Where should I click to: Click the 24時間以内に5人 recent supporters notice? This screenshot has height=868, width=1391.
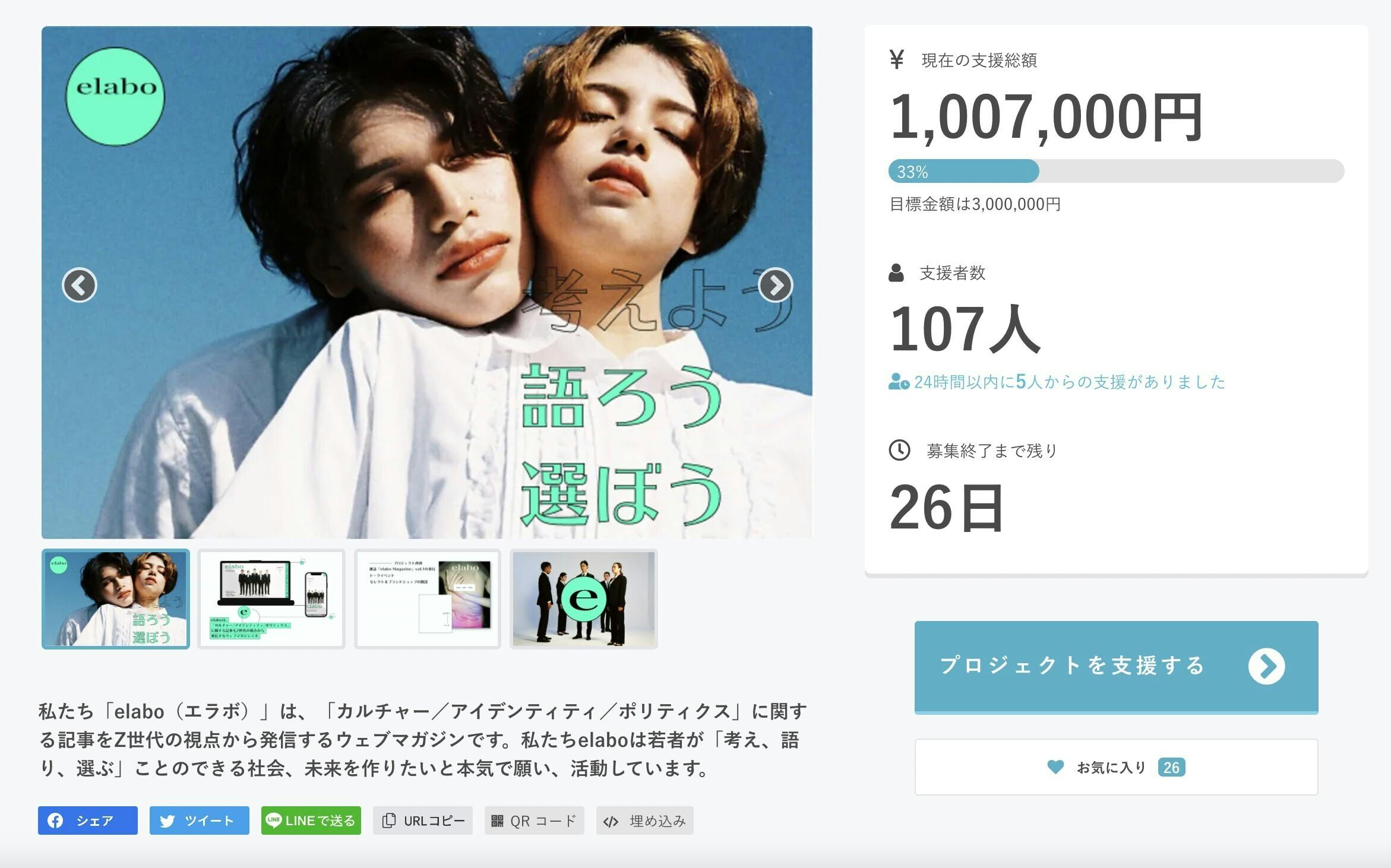tap(1057, 382)
